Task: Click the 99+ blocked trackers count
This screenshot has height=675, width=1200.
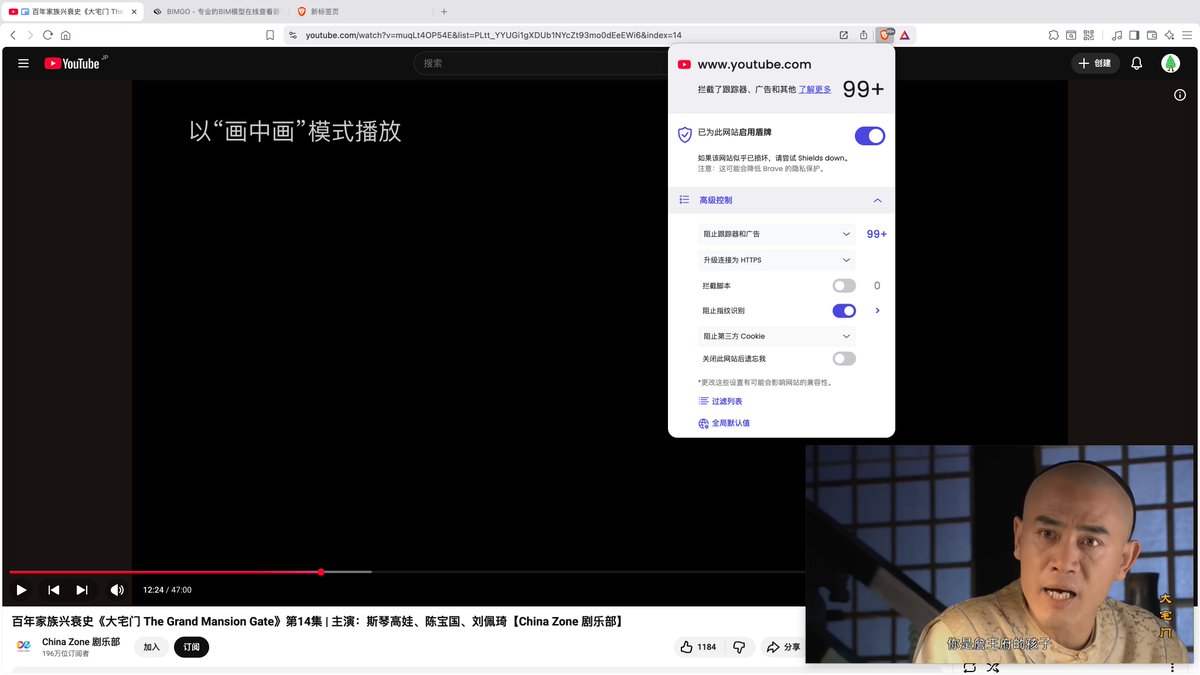Action: tap(863, 89)
